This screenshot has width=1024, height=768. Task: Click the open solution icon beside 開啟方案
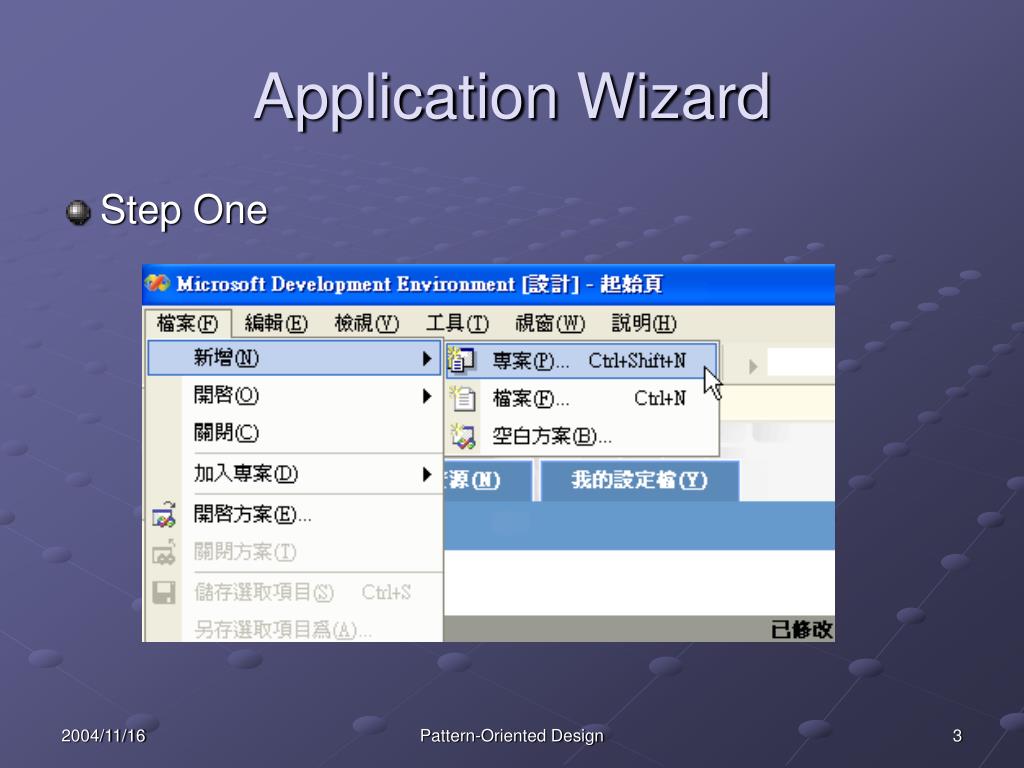pyautogui.click(x=164, y=515)
